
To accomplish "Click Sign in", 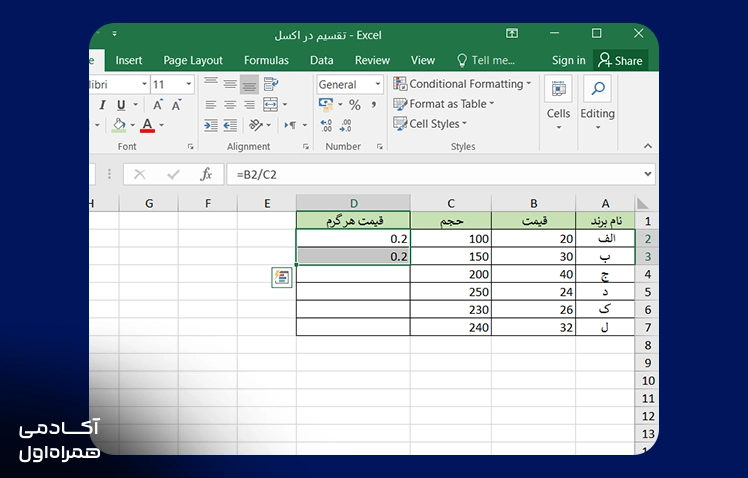I will tap(569, 60).
